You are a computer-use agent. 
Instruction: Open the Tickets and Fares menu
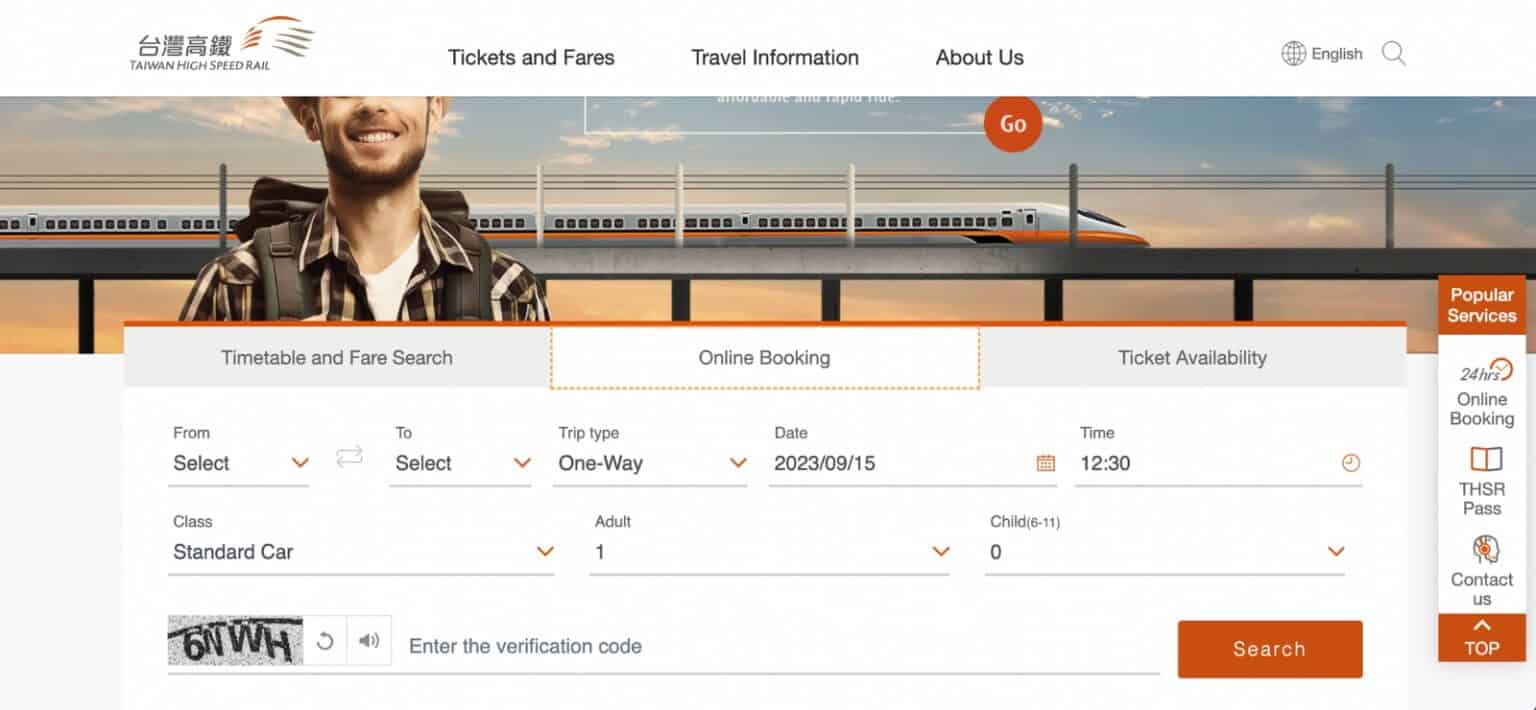(531, 57)
